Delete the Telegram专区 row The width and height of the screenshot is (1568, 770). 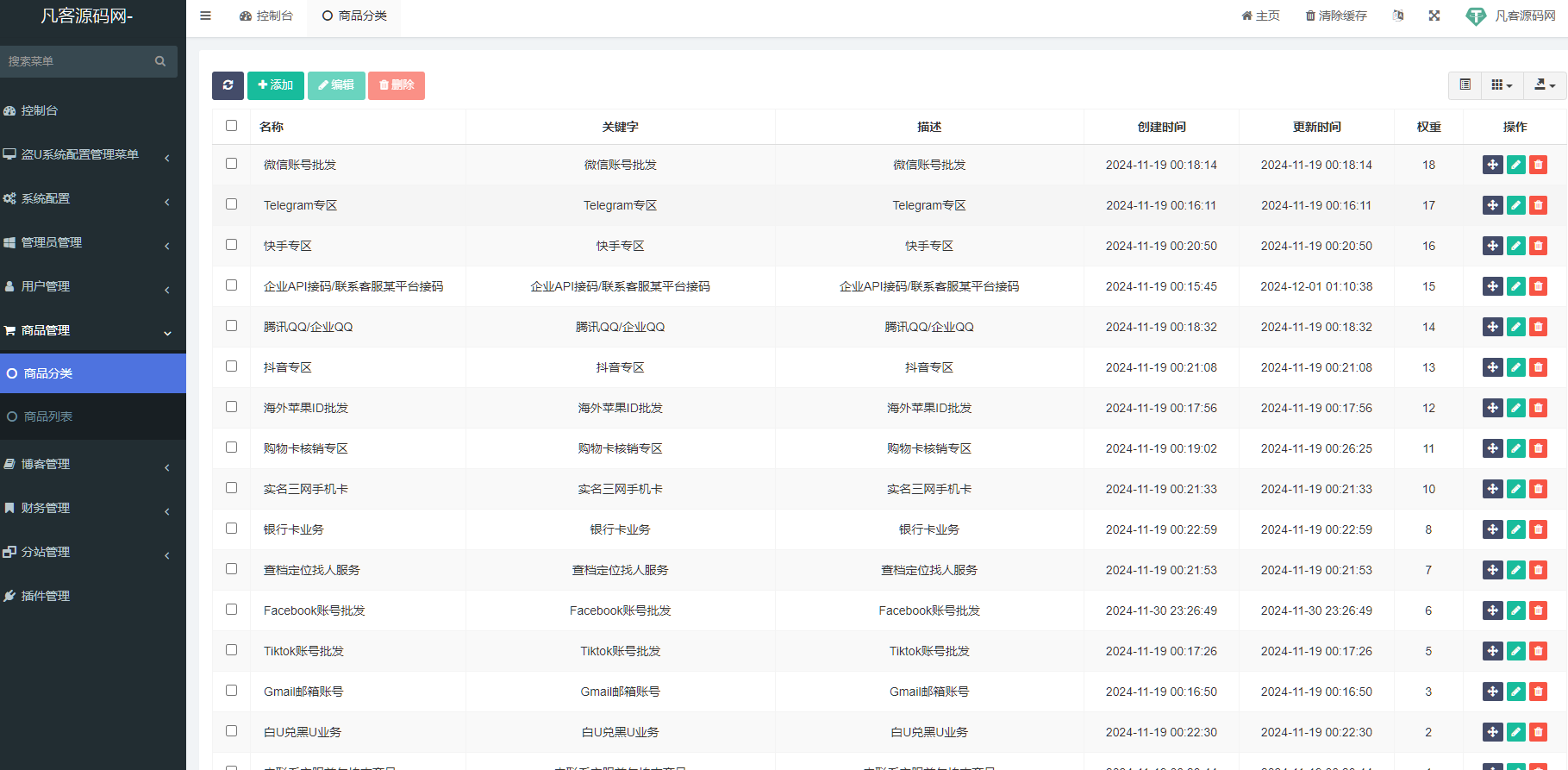(1538, 205)
